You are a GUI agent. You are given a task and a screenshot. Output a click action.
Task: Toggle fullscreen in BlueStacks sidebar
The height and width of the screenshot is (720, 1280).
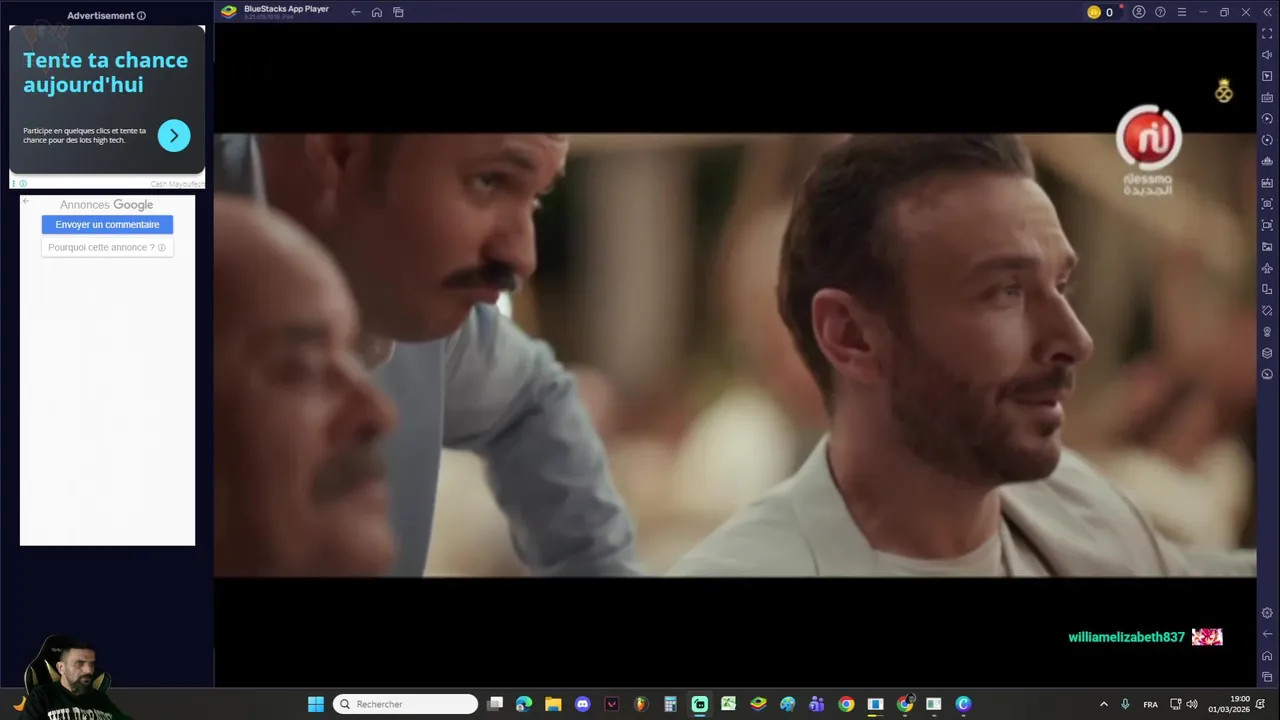click(1267, 34)
